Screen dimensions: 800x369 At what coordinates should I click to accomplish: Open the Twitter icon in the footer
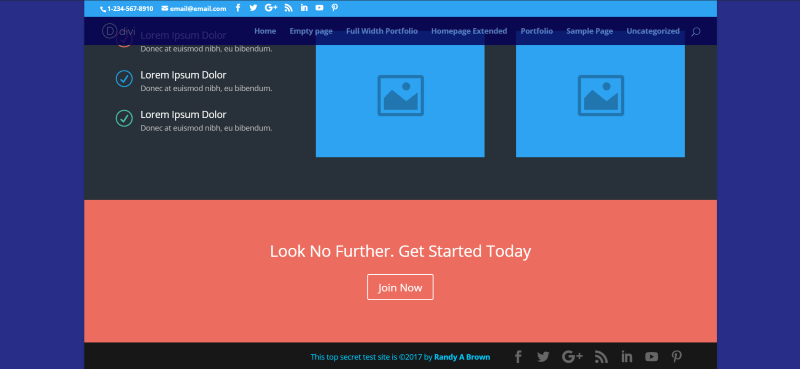543,357
